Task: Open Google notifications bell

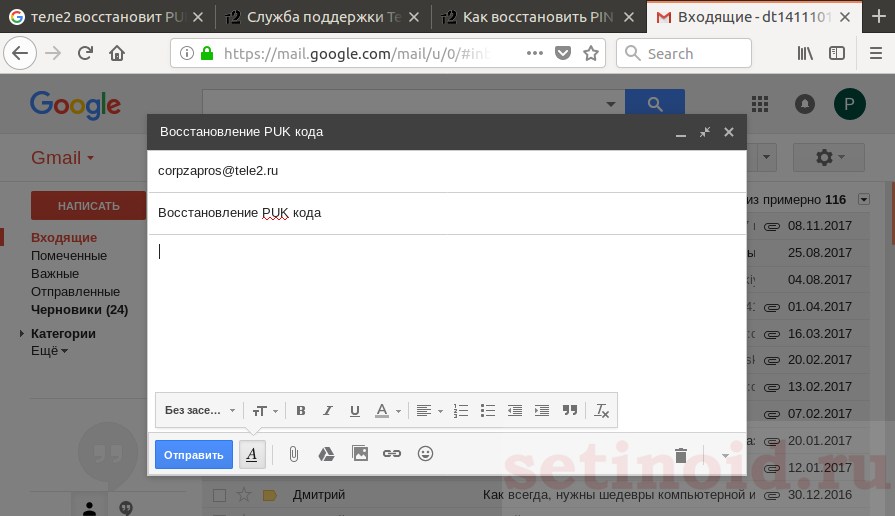Action: 805,104
